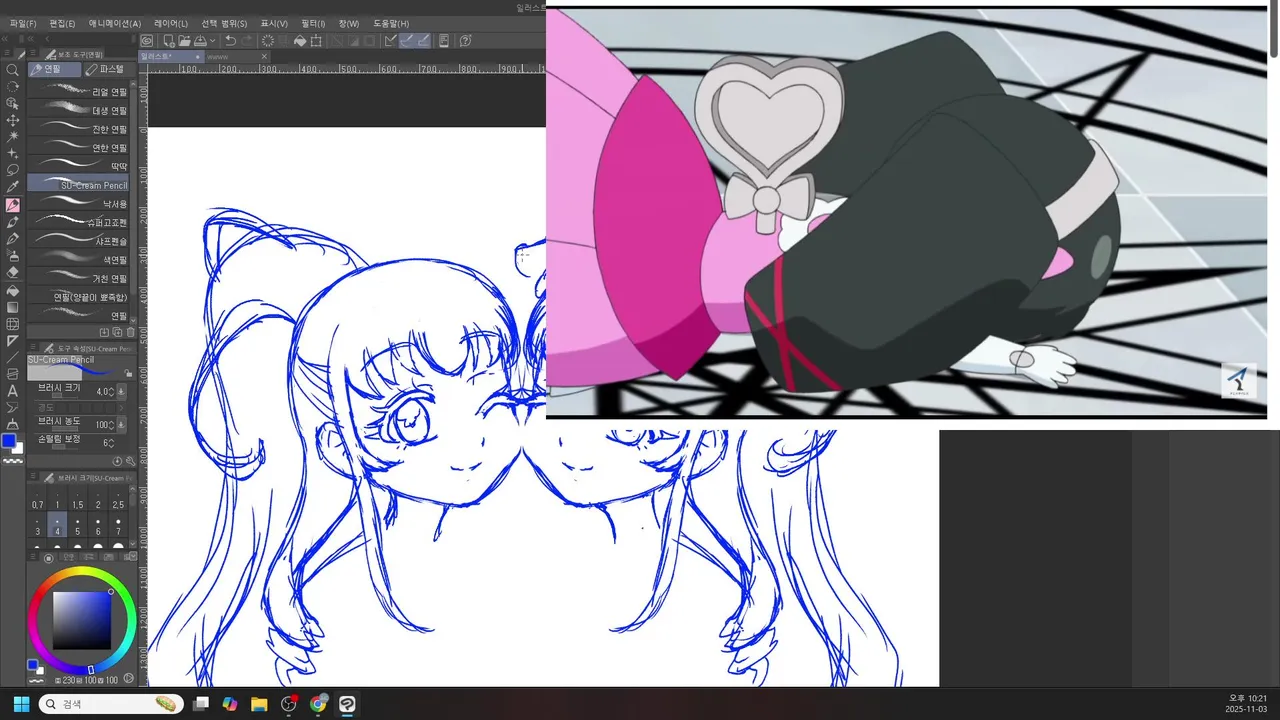Adjust the 브러시 크기 slider
Viewport: 1280px width, 720px height.
64,397
